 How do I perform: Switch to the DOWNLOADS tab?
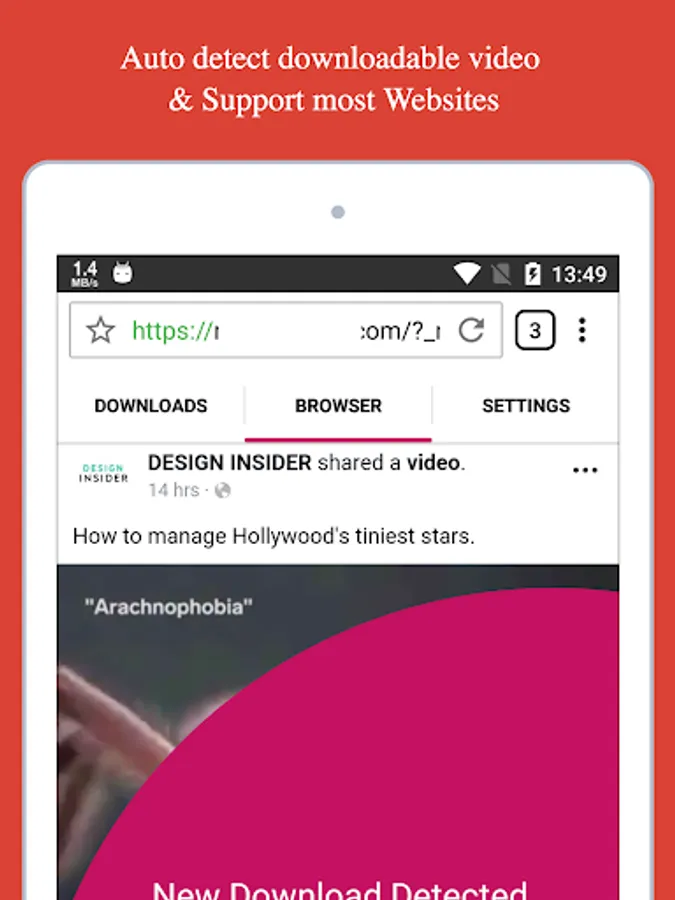point(151,406)
